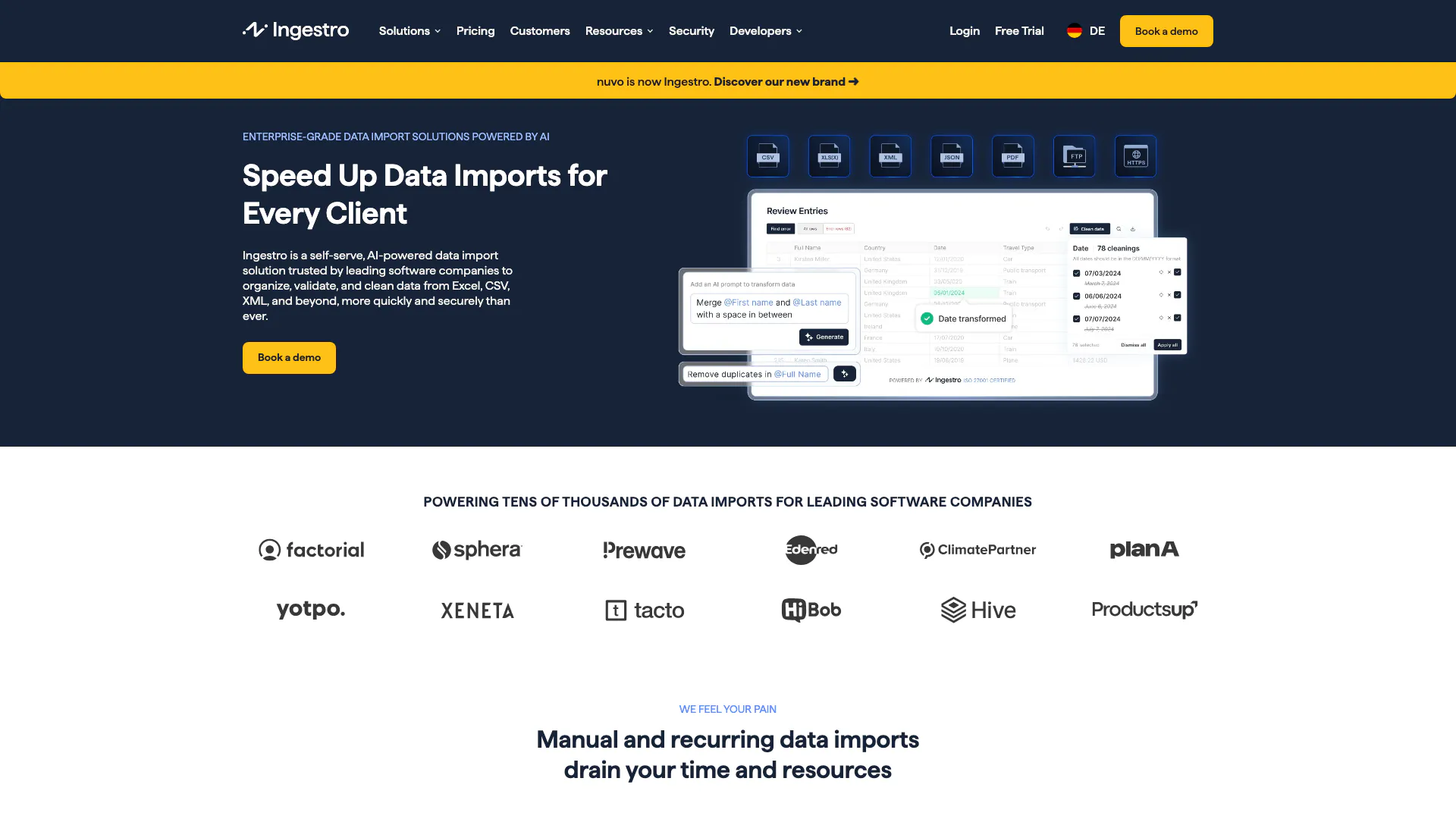The image size is (1456, 819).
Task: Click the FTP folder icon
Action: (1074, 156)
